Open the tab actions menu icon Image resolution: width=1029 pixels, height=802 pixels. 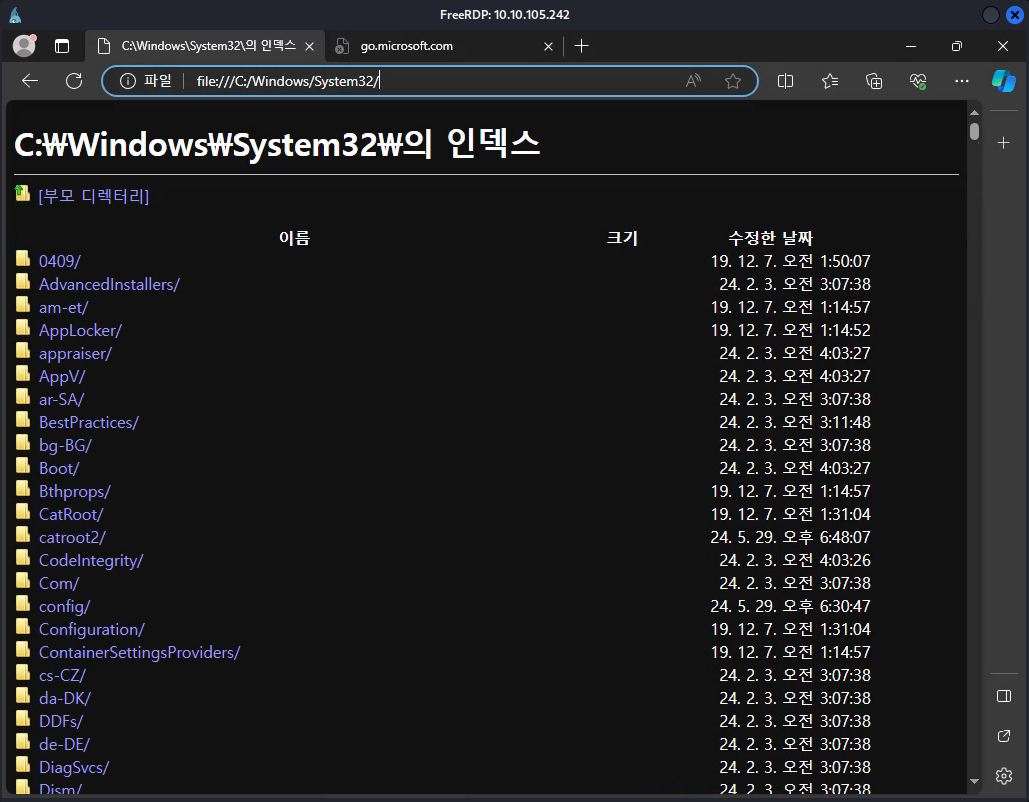tap(62, 46)
